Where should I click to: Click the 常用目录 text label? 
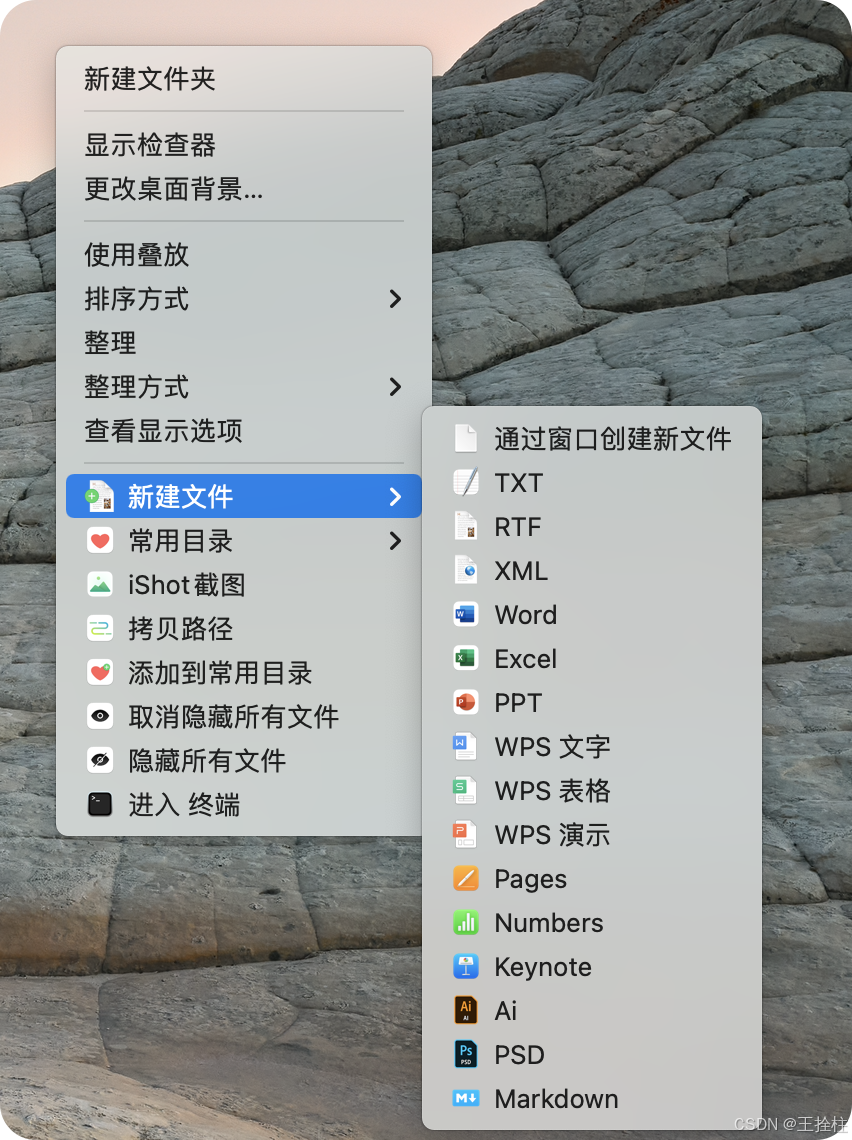tap(180, 540)
